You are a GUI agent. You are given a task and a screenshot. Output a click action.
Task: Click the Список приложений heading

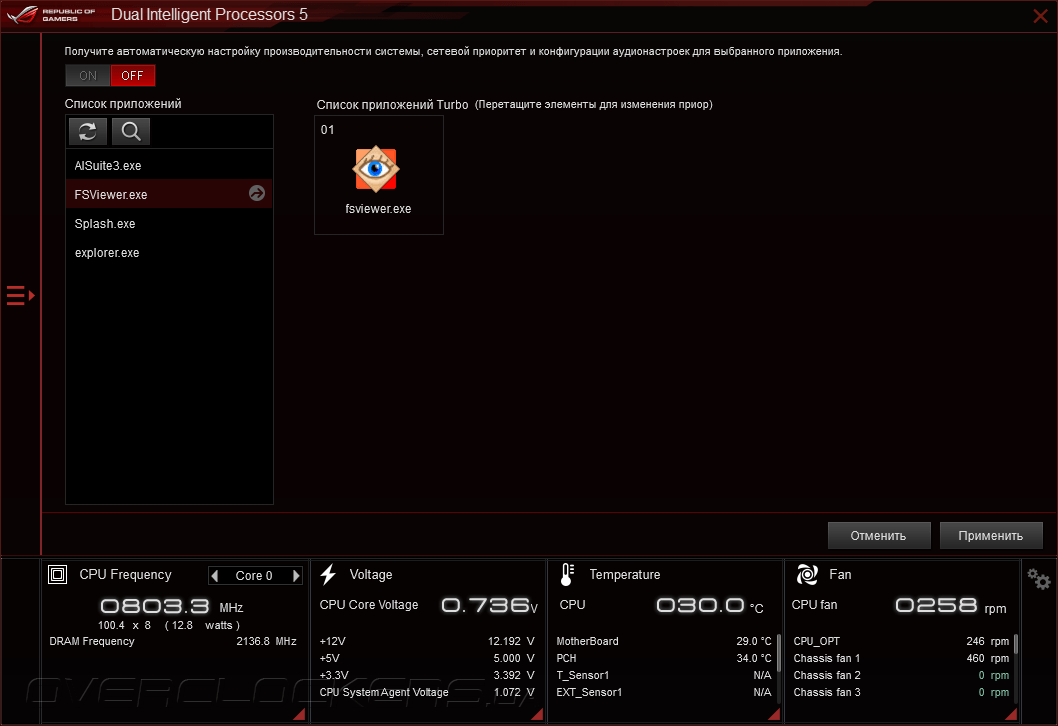[123, 104]
